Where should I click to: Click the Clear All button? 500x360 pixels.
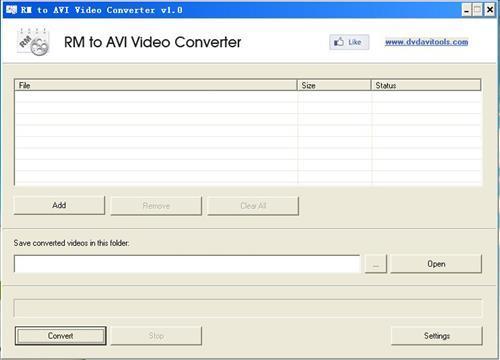click(253, 206)
